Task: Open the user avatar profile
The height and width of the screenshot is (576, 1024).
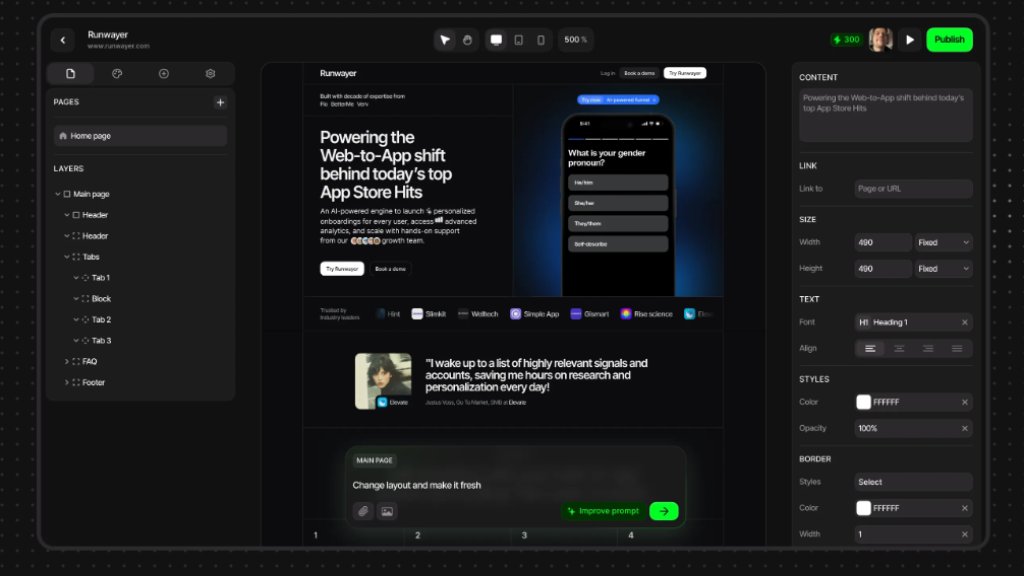Action: 880,40
